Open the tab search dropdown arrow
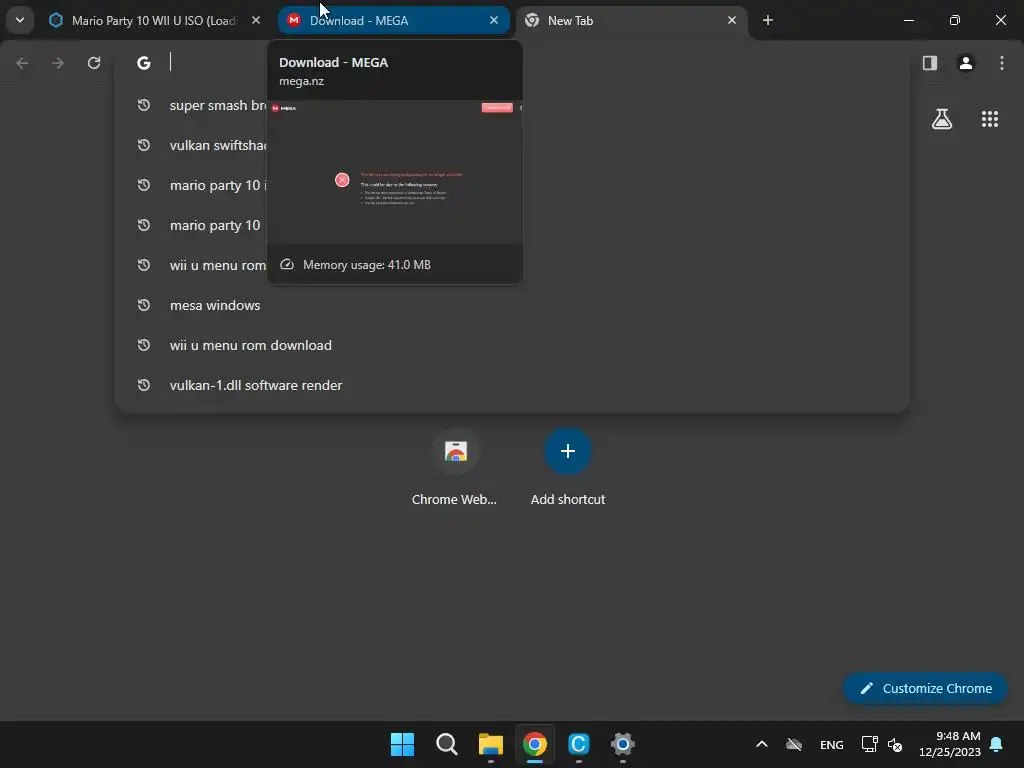This screenshot has height=768, width=1024. tap(20, 20)
